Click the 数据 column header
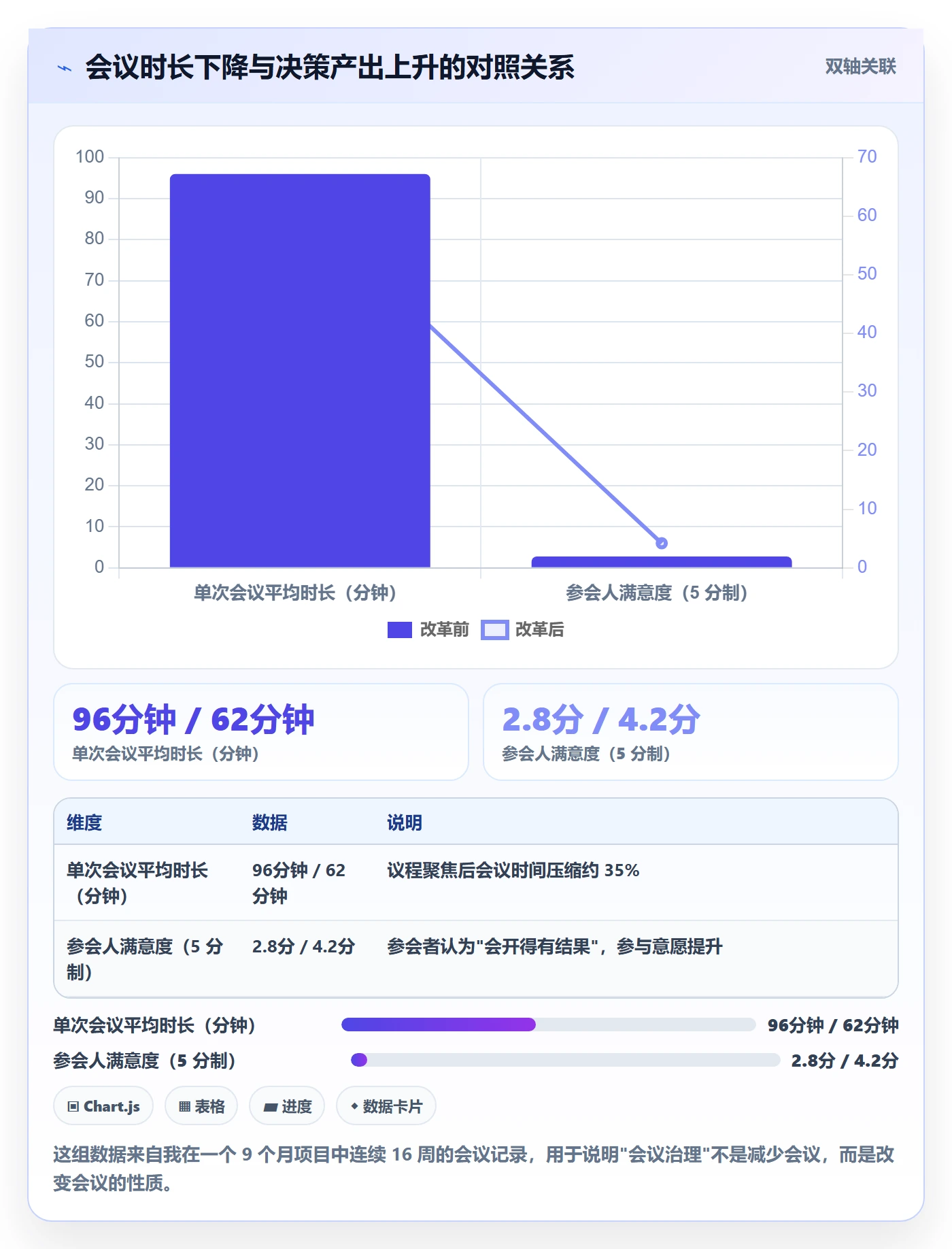The image size is (952, 1249). pyautogui.click(x=270, y=823)
